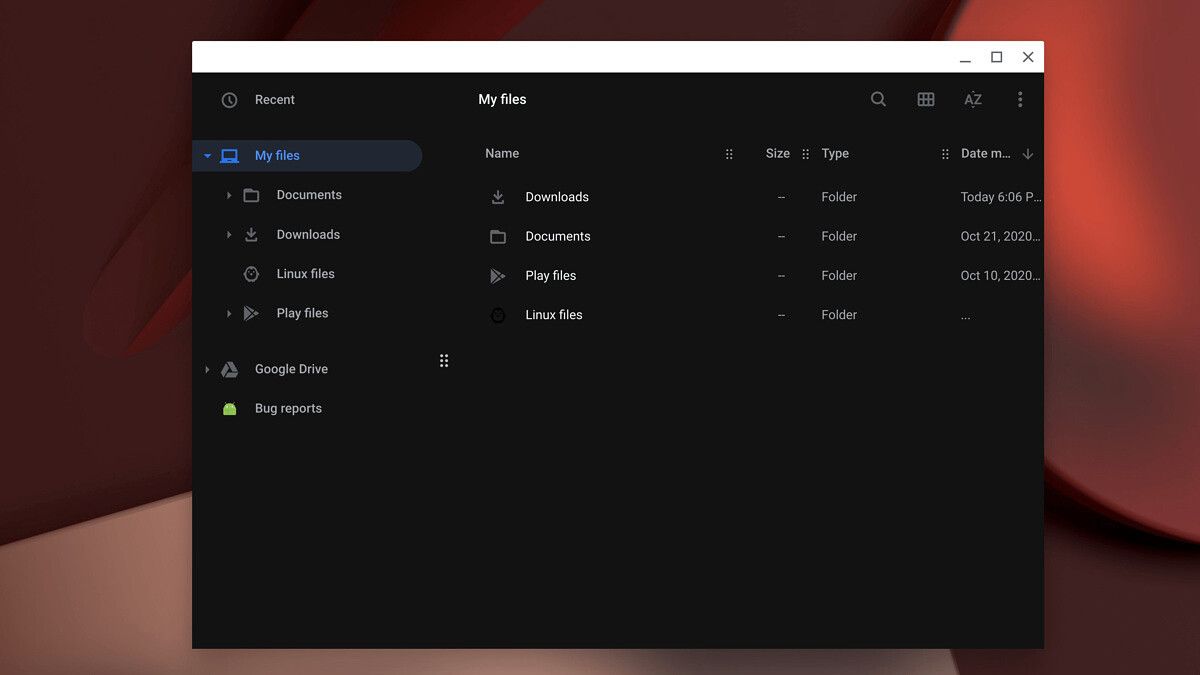Viewport: 1200px width, 675px height.
Task: Open the Documents folder from the file list
Action: pyautogui.click(x=557, y=236)
